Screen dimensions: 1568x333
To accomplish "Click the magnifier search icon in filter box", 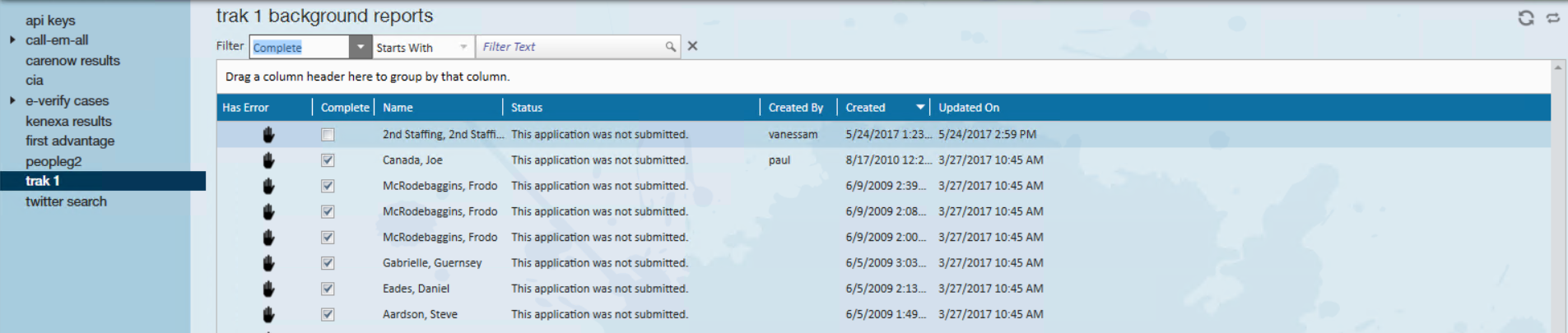I will pyautogui.click(x=671, y=47).
